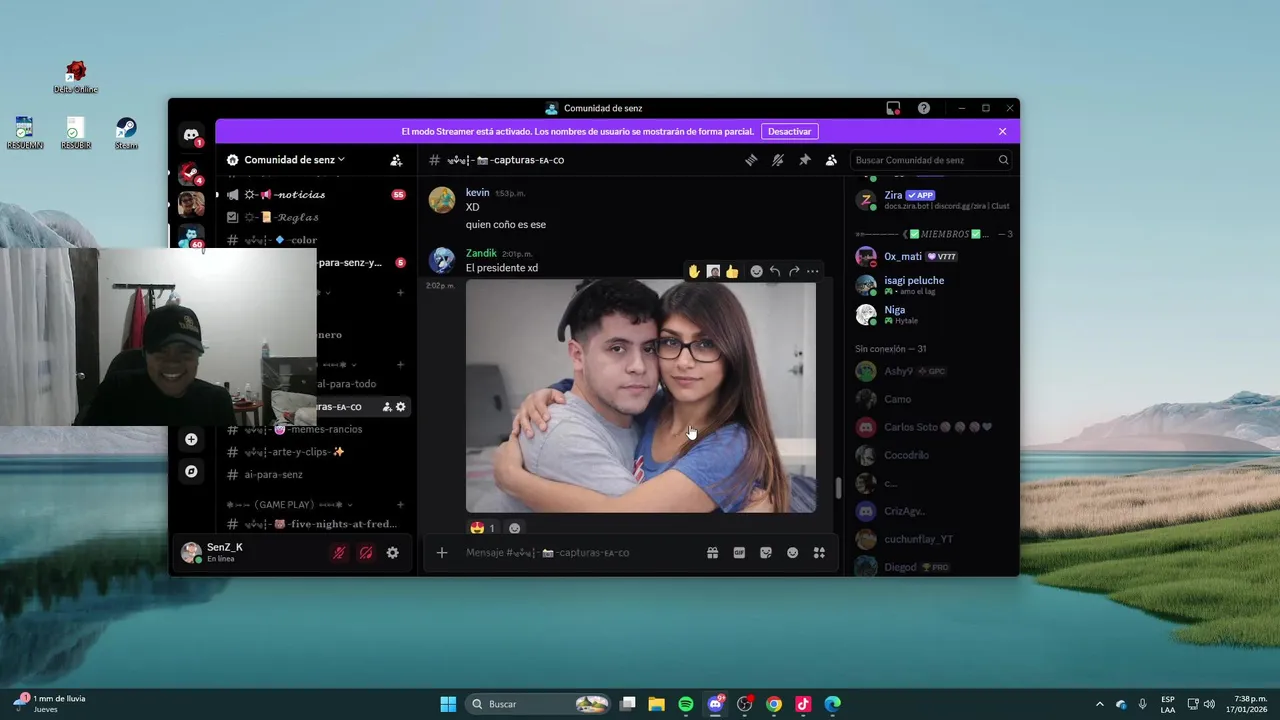Reply to message with reply arrow
The image size is (1280, 720).
coord(775,271)
